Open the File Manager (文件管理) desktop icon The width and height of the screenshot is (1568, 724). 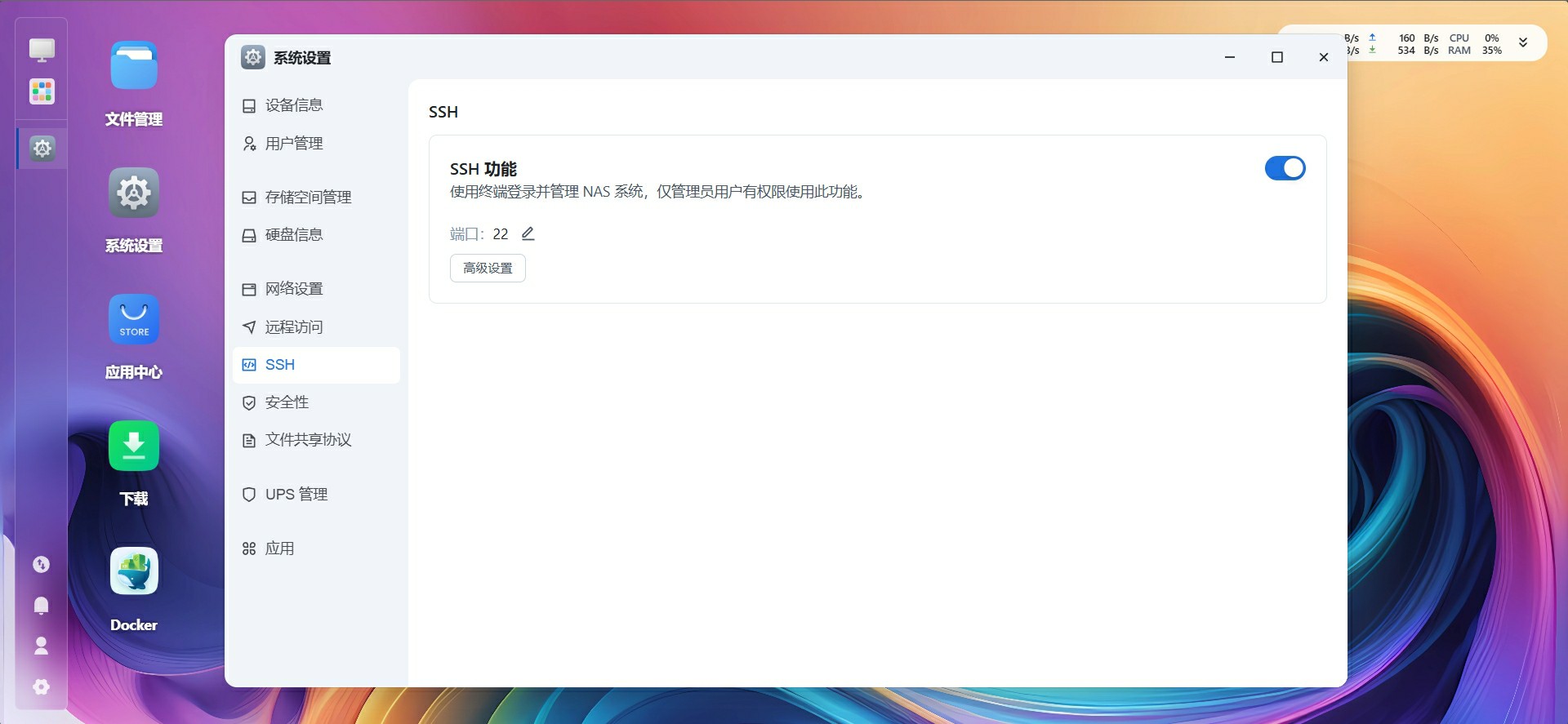pyautogui.click(x=134, y=67)
